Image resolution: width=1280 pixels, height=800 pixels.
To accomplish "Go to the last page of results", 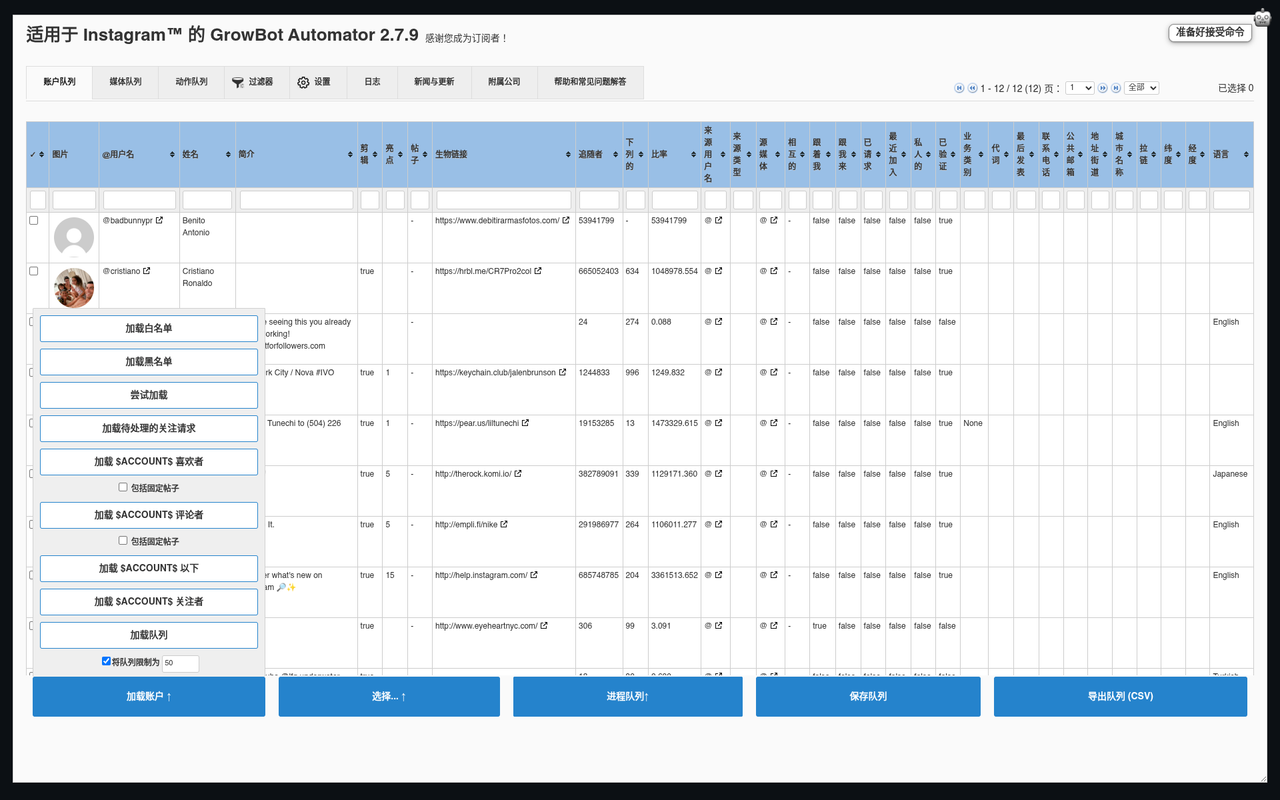I will point(1116,88).
